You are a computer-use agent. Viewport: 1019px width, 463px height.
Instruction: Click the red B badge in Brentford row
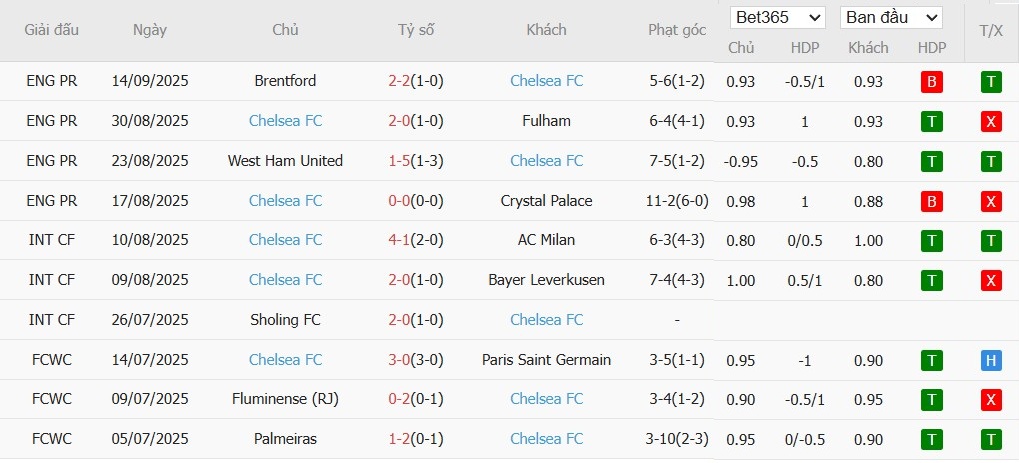(x=932, y=82)
